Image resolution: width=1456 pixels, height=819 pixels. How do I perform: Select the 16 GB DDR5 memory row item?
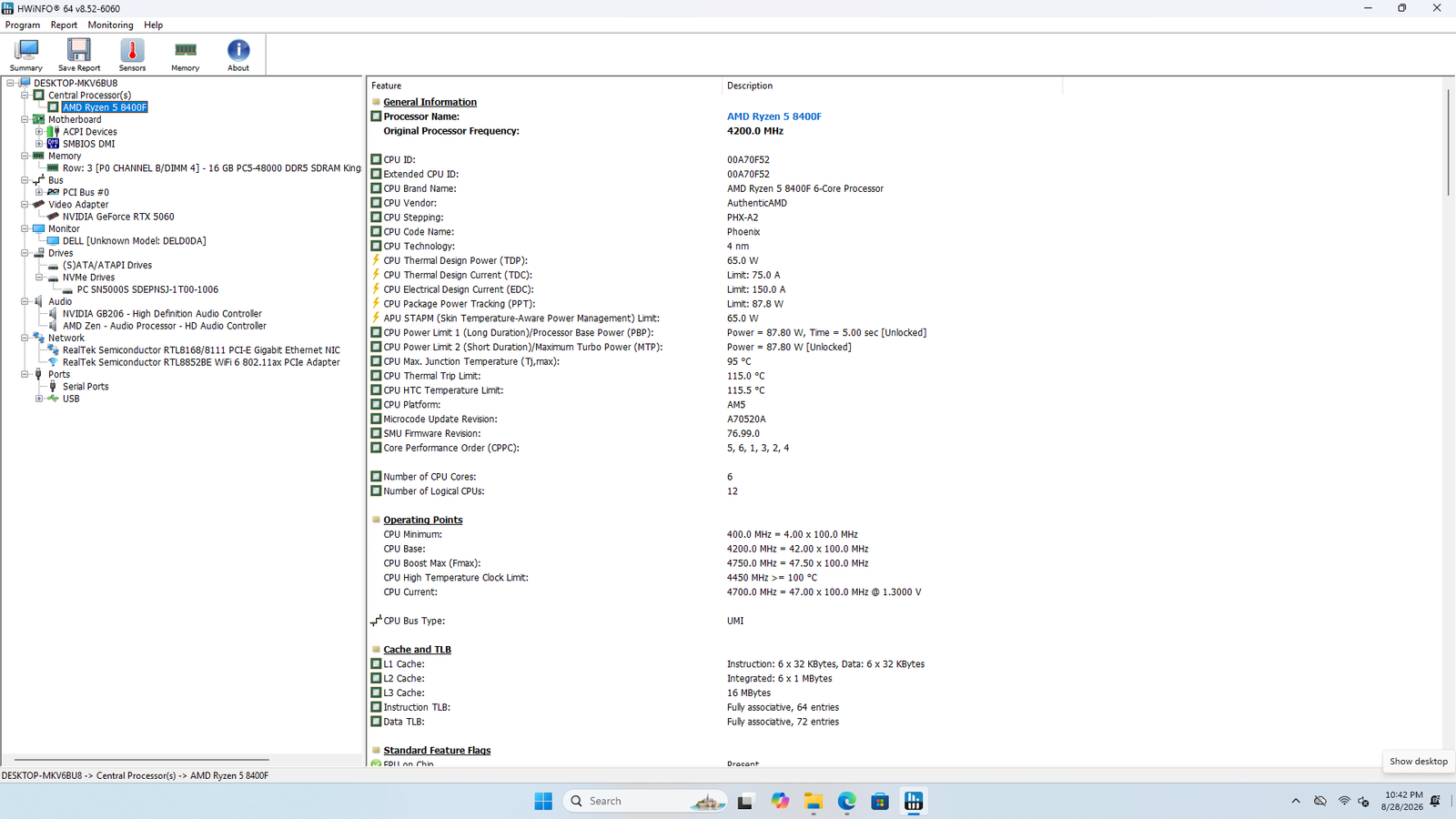point(211,168)
